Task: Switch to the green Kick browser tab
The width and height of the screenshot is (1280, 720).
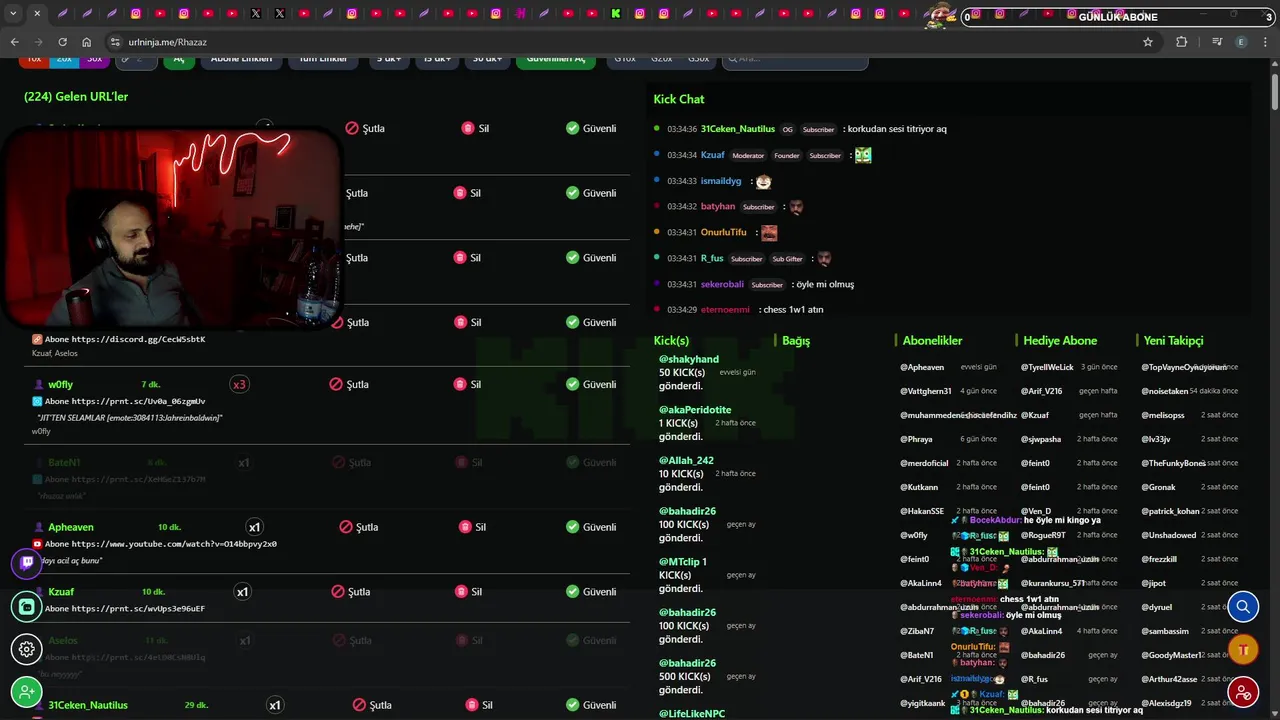Action: click(x=616, y=14)
